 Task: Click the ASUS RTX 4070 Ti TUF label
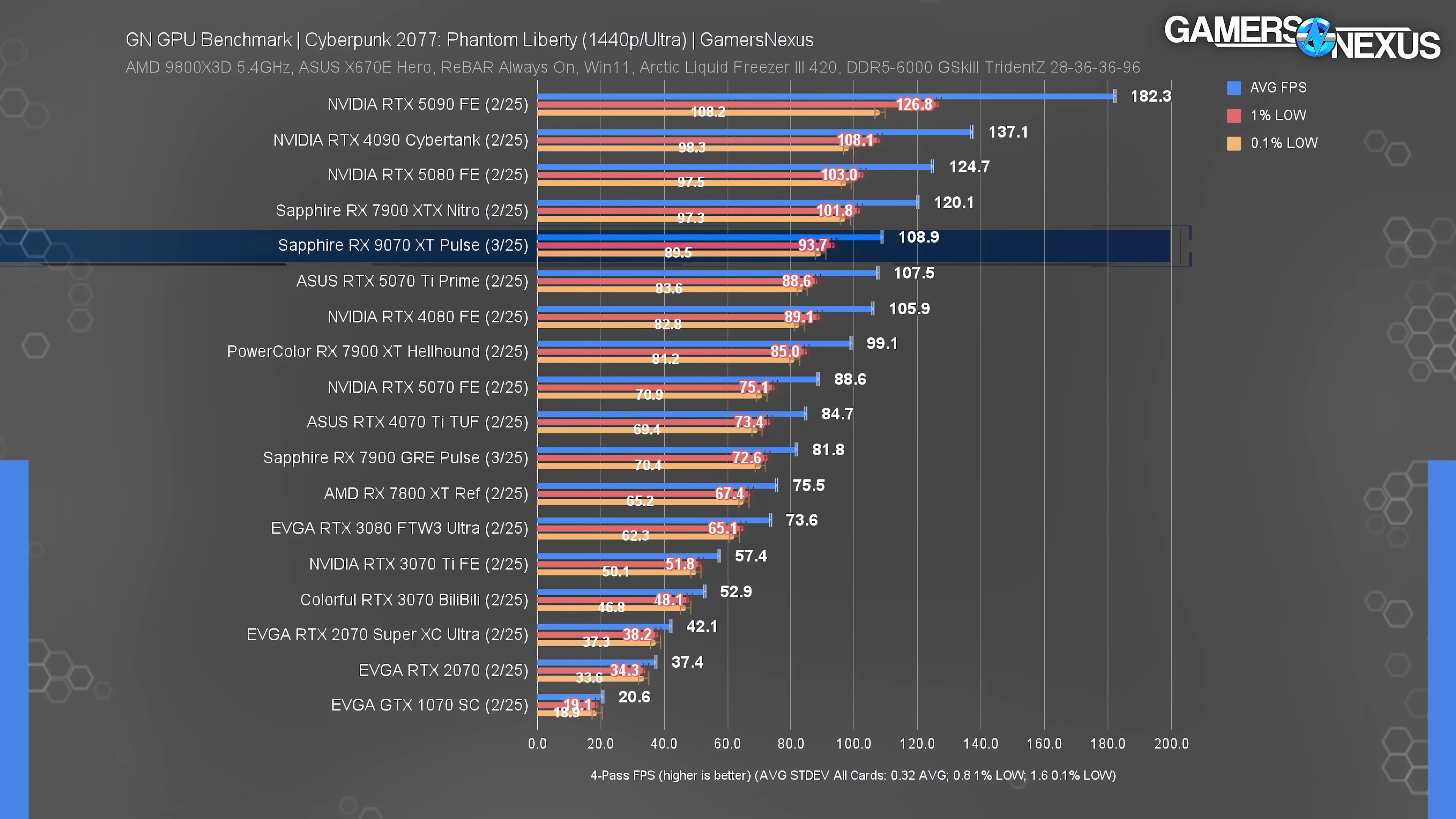pos(417,422)
